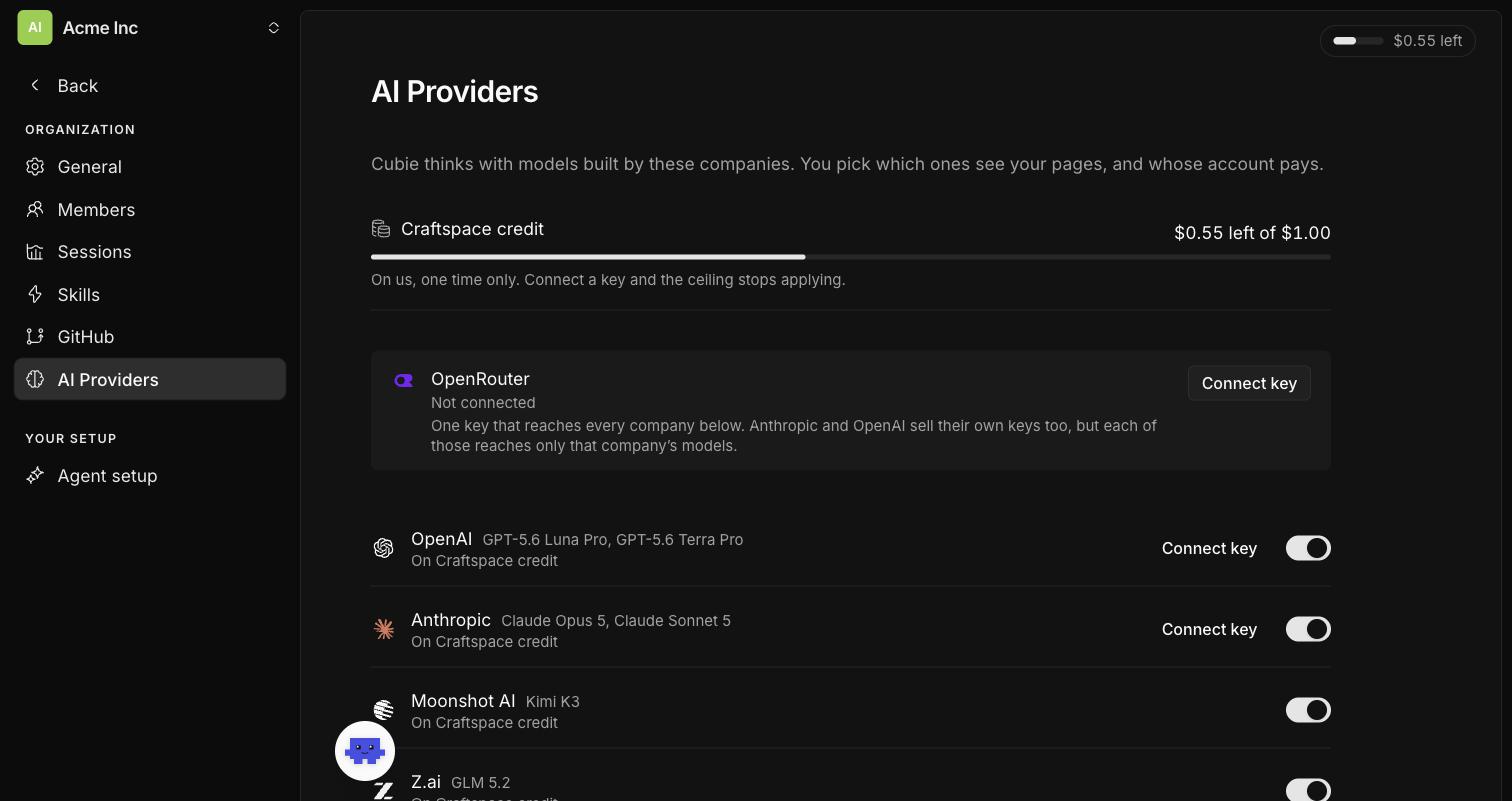The height and width of the screenshot is (801, 1512).
Task: Click the OpenRouter "Not connected" status
Action: (x=483, y=403)
